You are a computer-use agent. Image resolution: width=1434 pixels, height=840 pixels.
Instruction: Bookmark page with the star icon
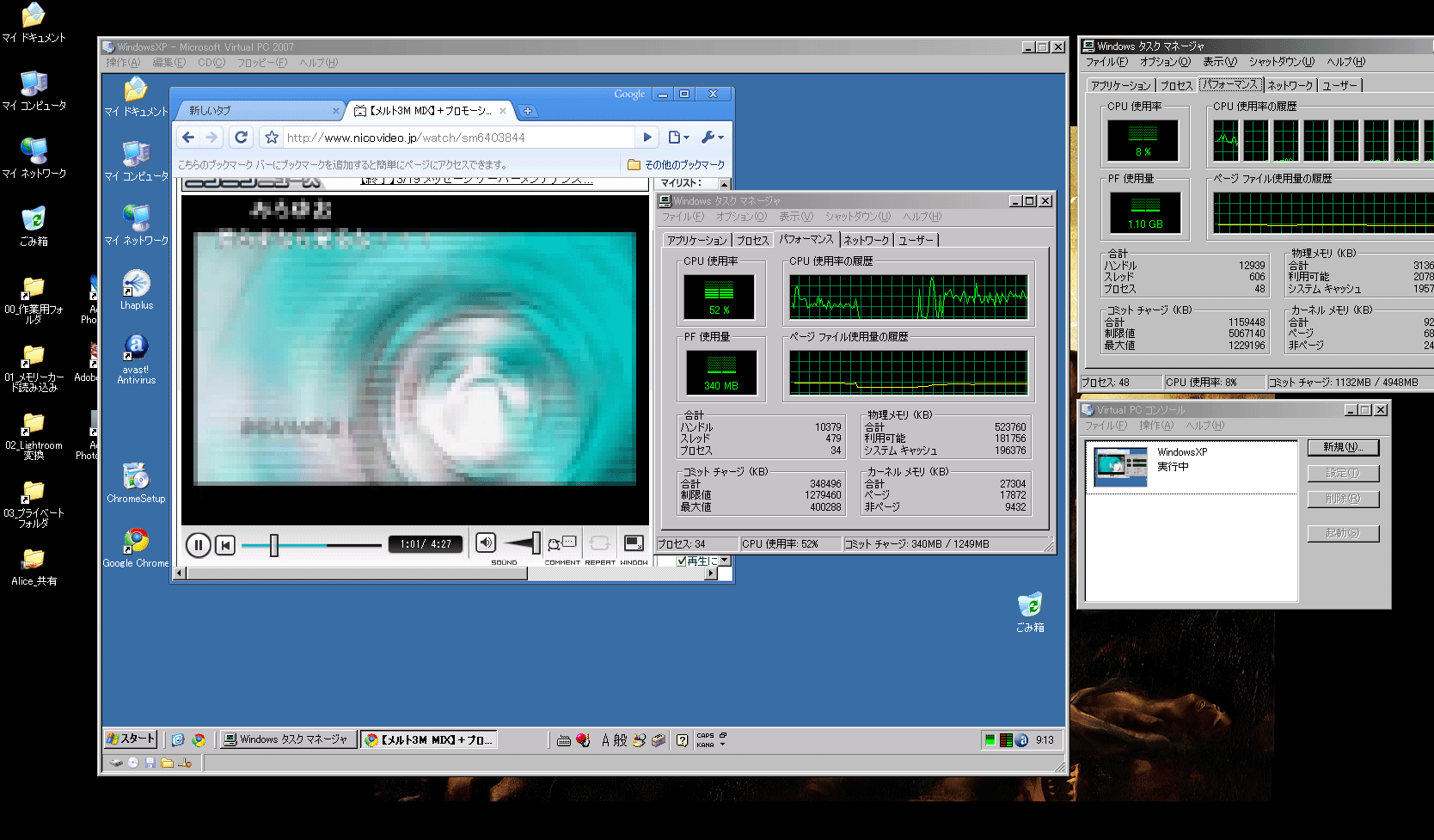(272, 138)
